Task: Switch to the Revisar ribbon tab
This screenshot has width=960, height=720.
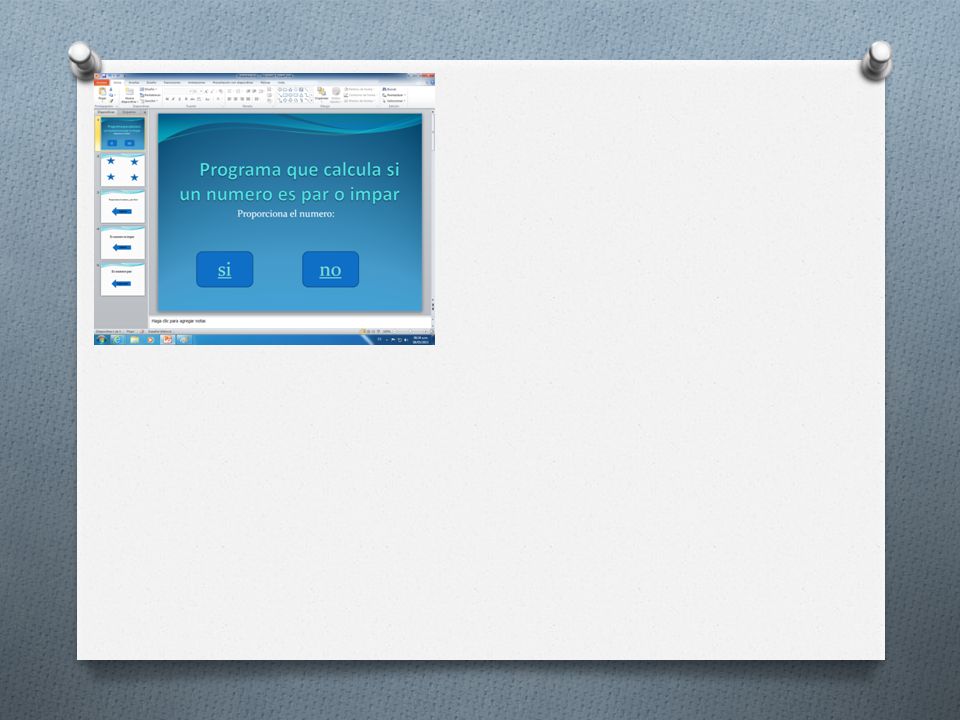Action: [x=265, y=83]
